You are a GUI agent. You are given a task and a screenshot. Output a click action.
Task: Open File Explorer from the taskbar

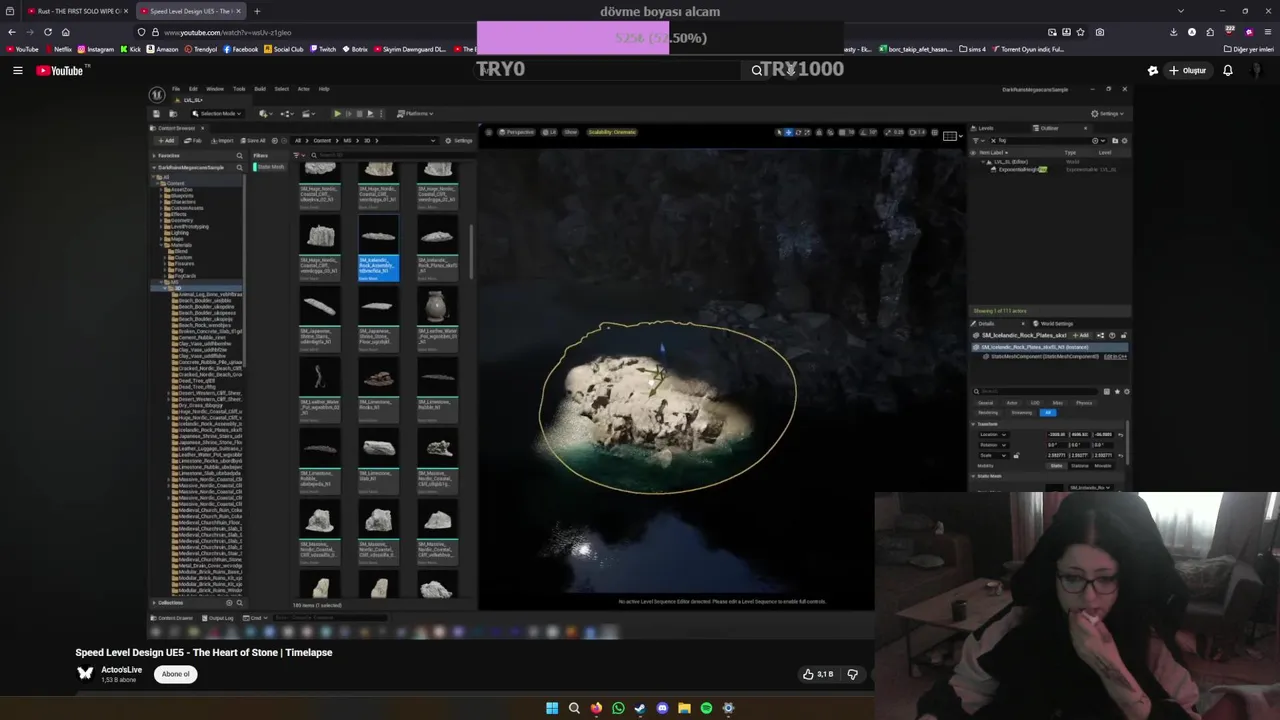click(x=684, y=708)
